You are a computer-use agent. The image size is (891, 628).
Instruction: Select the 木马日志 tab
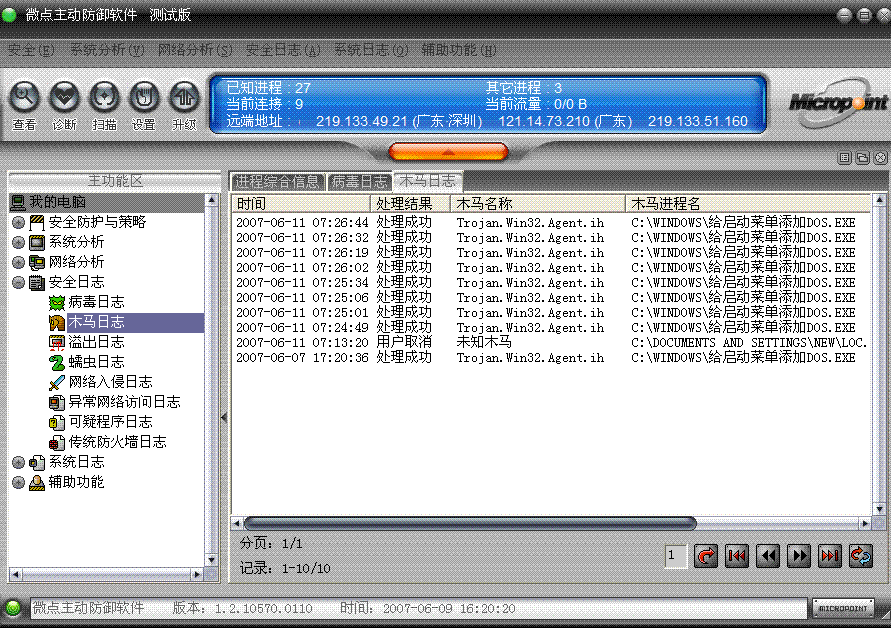click(428, 181)
